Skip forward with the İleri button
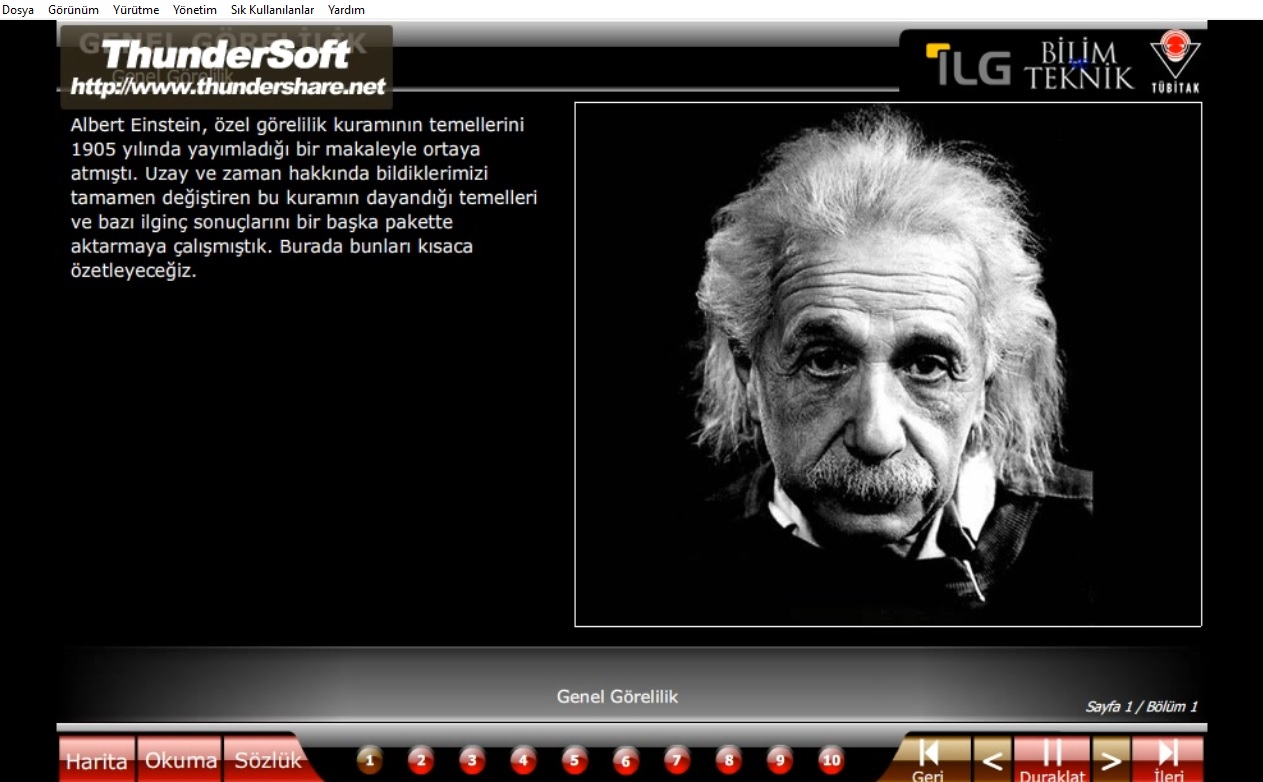 [x=1168, y=759]
